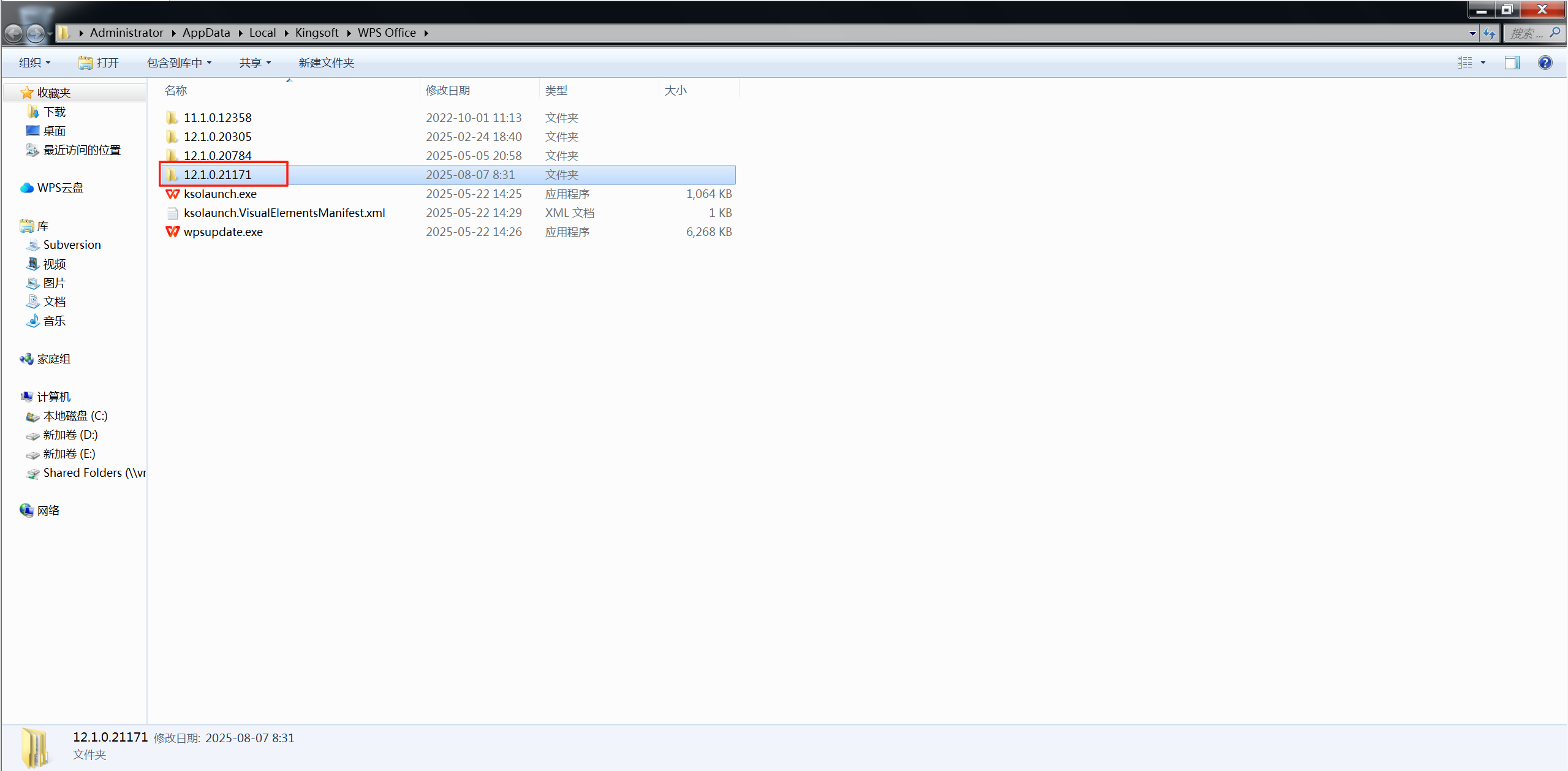The image size is (1568, 771).
Task: Open 新加卷 (D:)
Action: click(x=70, y=435)
